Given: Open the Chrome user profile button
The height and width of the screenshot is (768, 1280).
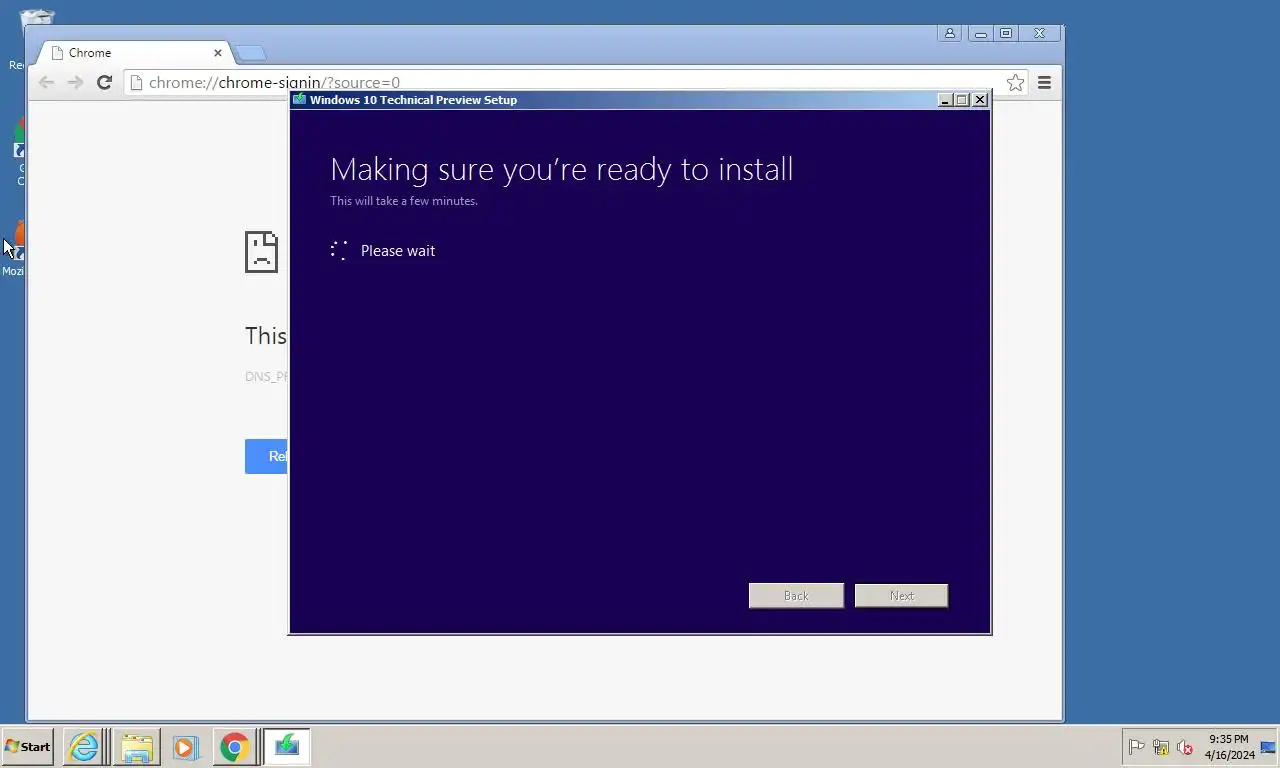Looking at the screenshot, I should [x=949, y=33].
